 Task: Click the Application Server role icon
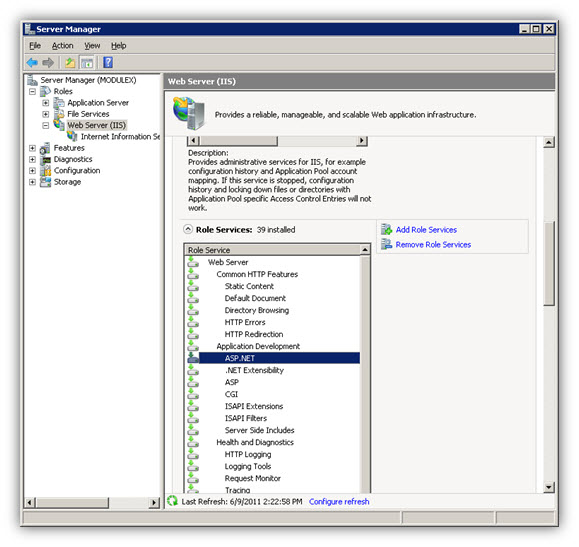point(59,102)
